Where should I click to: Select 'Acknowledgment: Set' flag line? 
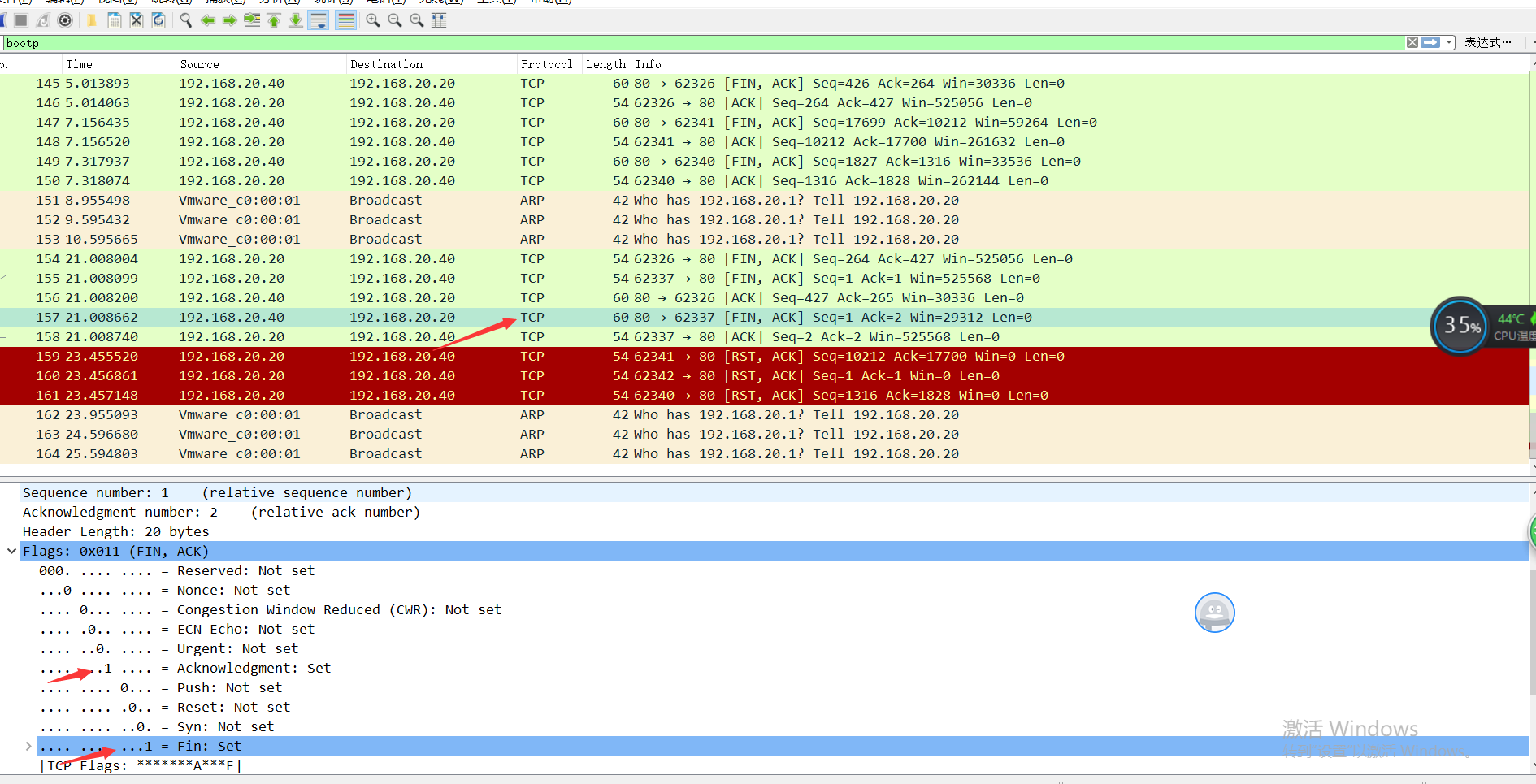[783, 668]
